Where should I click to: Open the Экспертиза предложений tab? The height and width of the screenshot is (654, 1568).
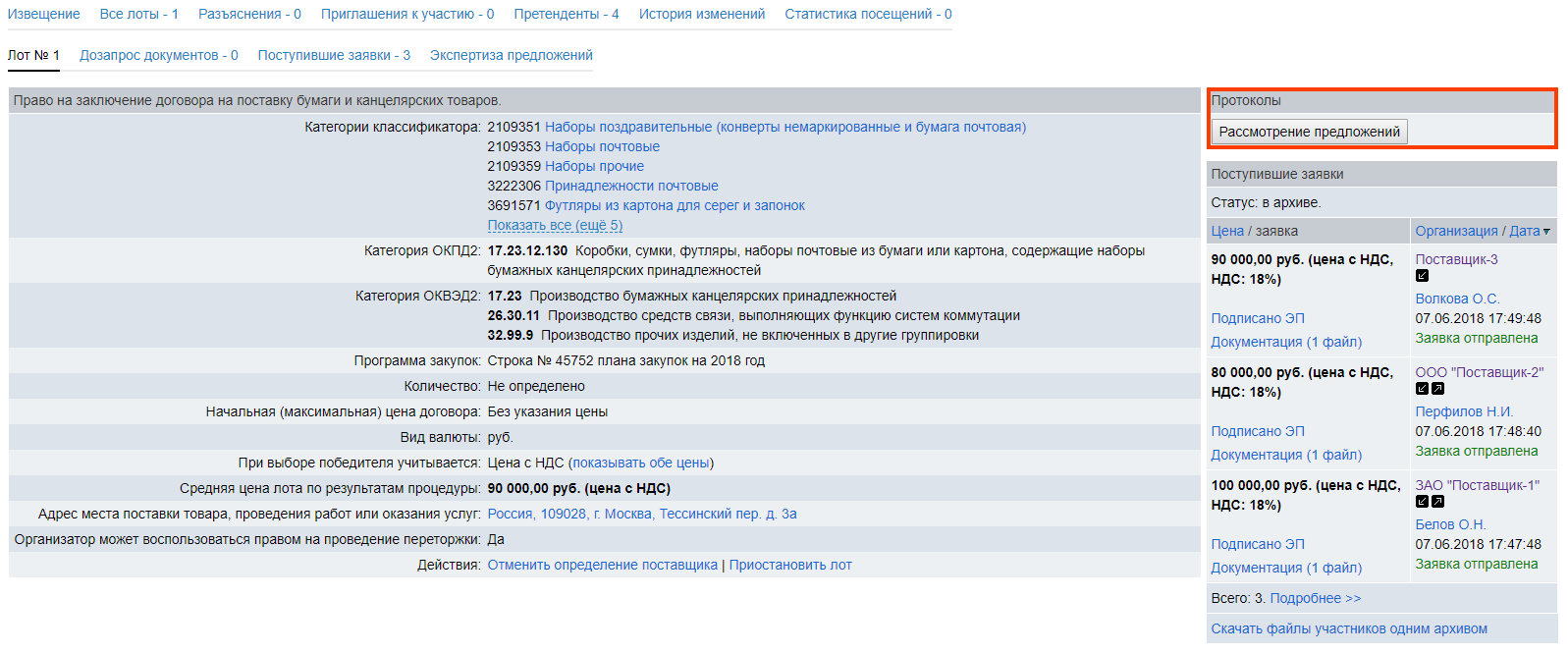click(x=511, y=55)
